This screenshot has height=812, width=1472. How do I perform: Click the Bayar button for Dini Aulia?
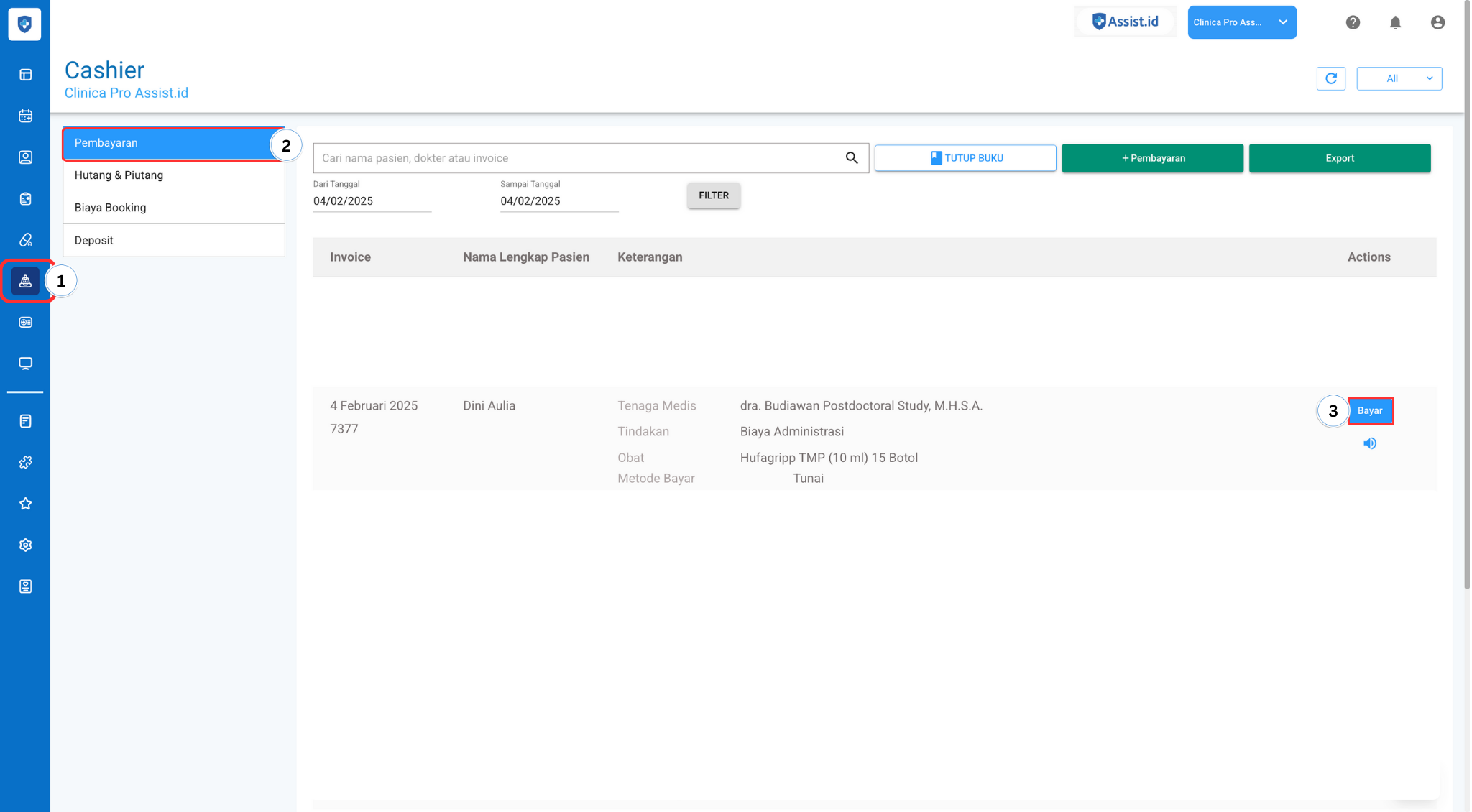point(1370,411)
